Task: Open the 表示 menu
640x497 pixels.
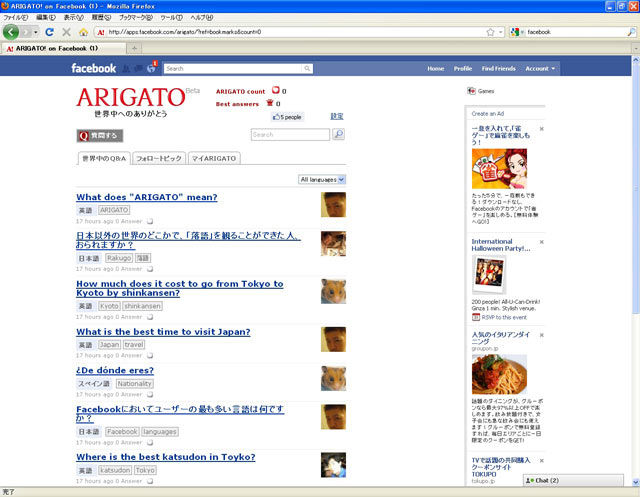Action: click(73, 18)
